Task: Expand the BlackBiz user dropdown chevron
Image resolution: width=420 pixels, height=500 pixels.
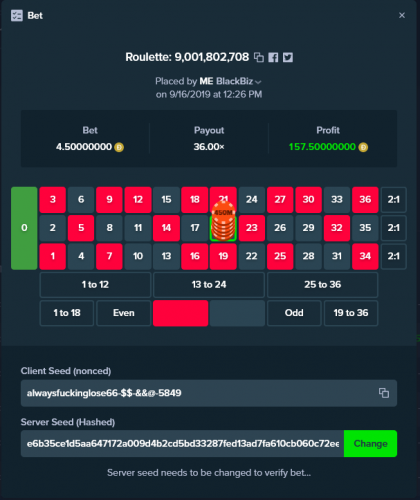Action: point(258,82)
